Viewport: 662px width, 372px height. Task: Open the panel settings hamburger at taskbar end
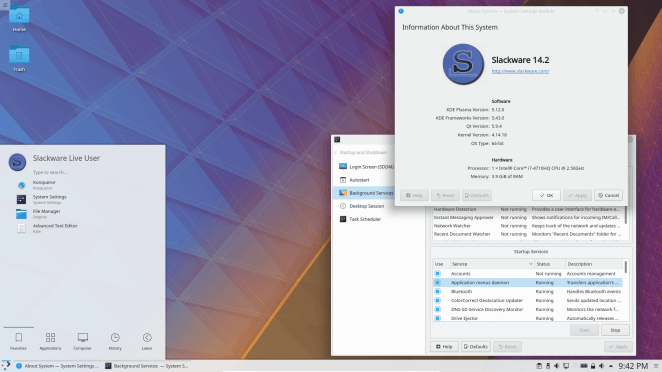[656, 366]
